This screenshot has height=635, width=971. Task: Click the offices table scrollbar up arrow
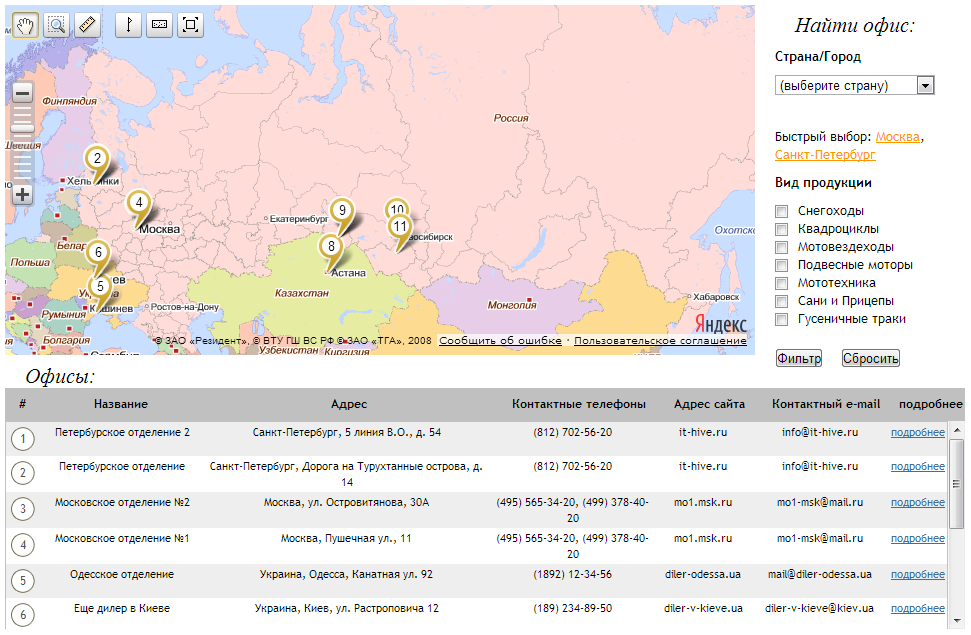click(957, 430)
